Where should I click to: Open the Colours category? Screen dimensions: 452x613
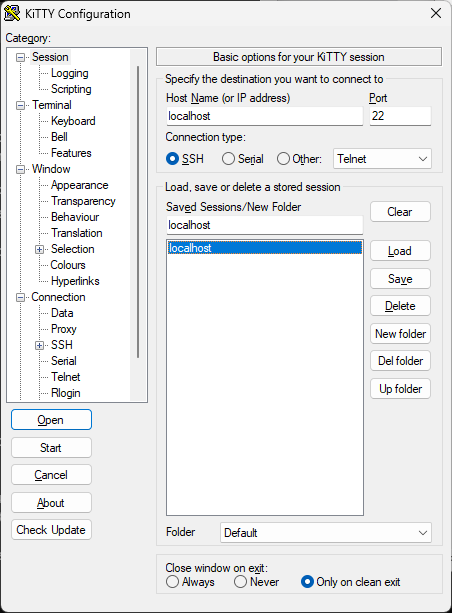(x=68, y=265)
